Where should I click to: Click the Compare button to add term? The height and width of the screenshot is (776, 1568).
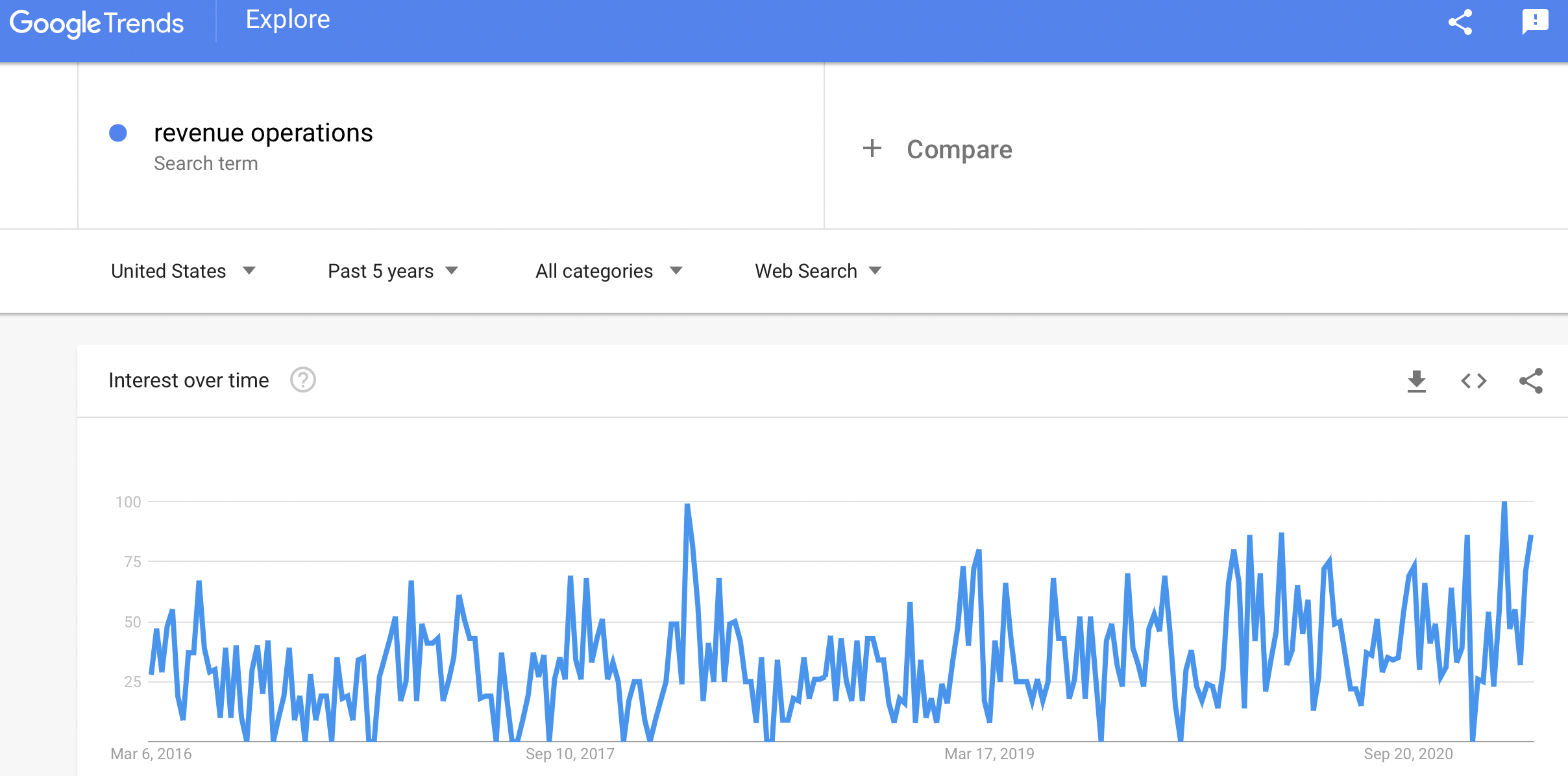click(937, 149)
